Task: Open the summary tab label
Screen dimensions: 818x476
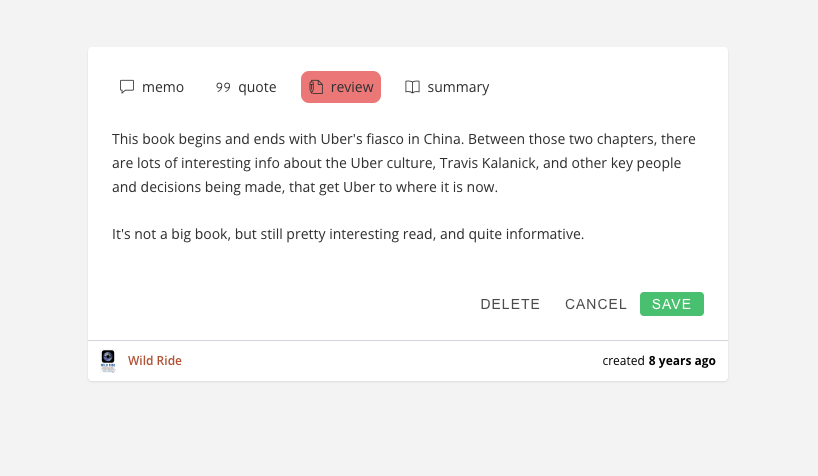Action: pos(458,87)
